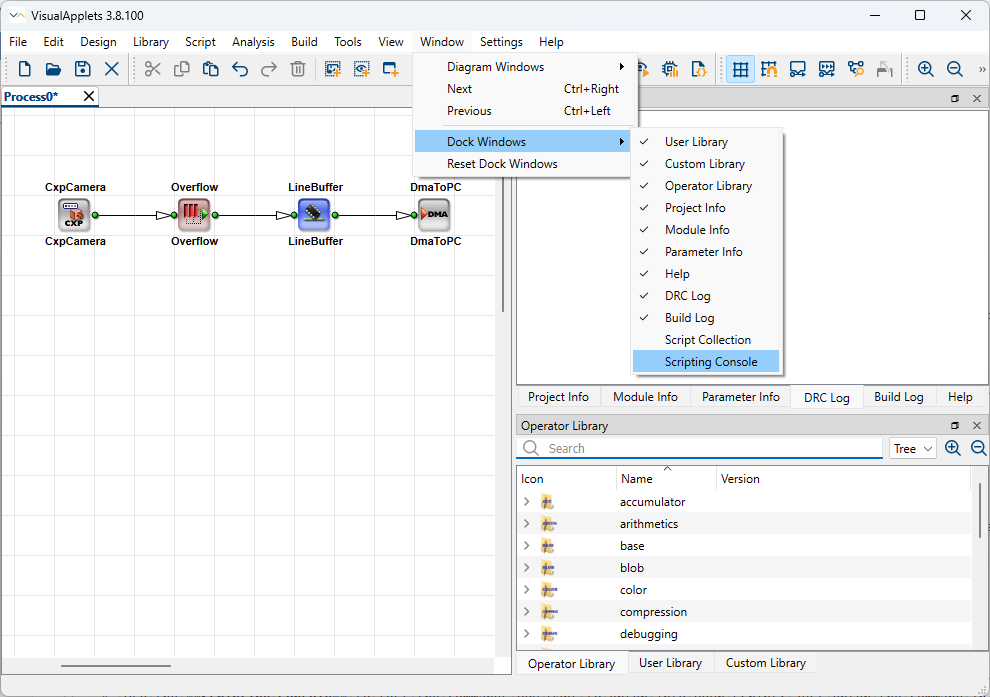Expand the base library folder
The image size is (990, 697).
[x=527, y=546]
